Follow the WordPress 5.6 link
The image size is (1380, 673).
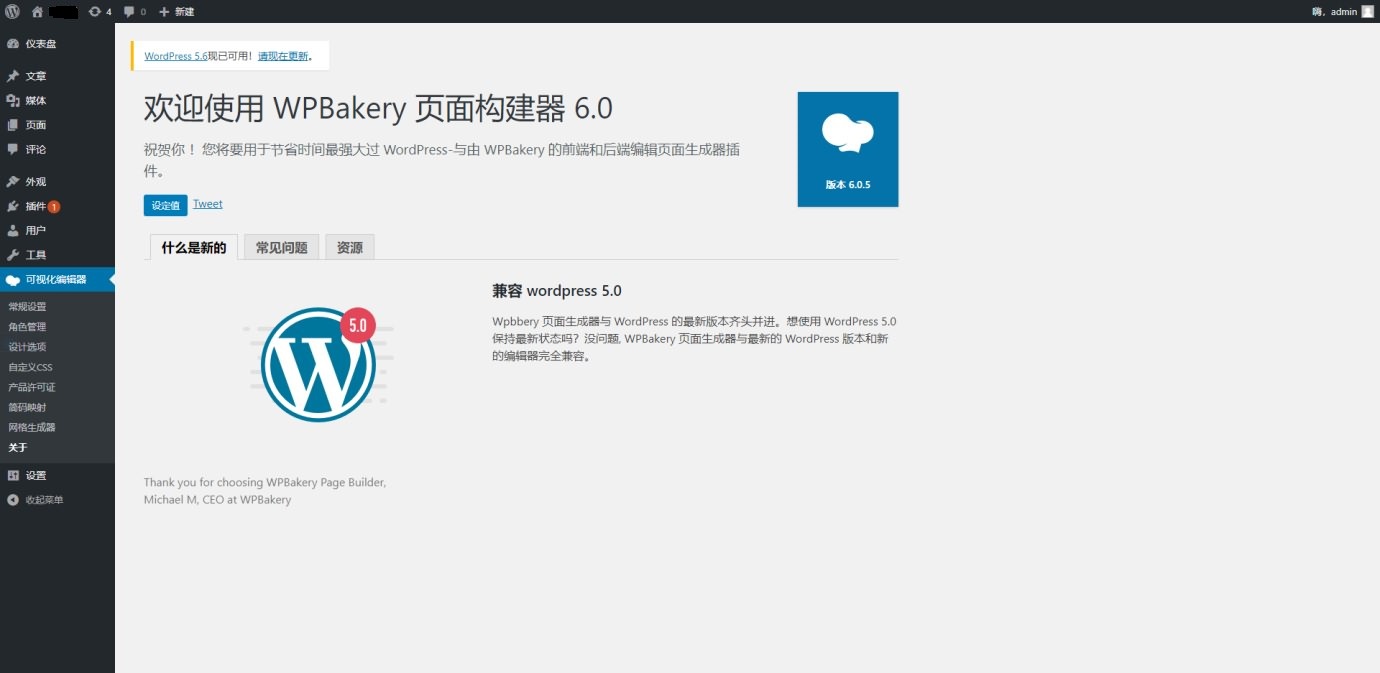176,56
